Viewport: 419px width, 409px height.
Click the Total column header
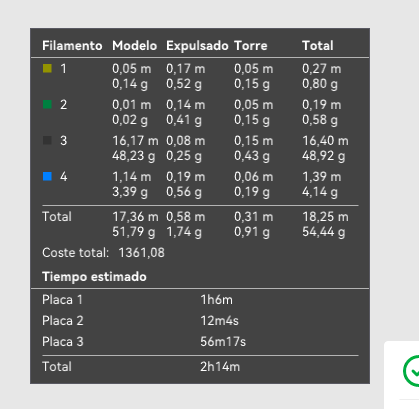tap(317, 46)
